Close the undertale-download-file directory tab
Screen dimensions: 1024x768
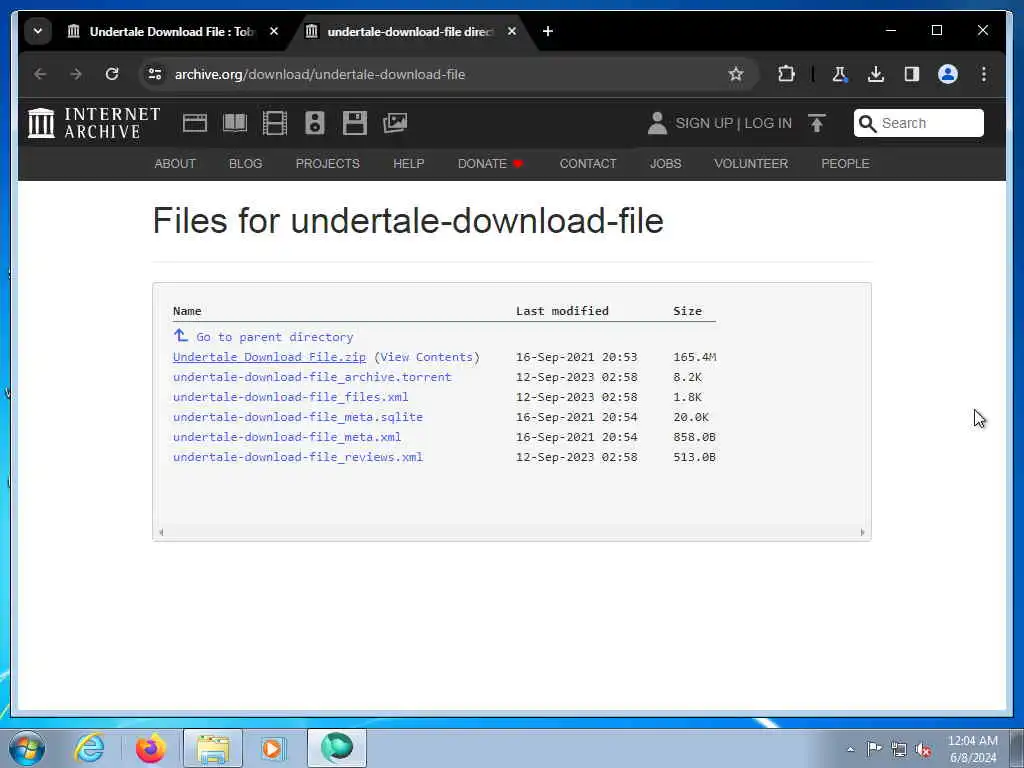tap(512, 31)
